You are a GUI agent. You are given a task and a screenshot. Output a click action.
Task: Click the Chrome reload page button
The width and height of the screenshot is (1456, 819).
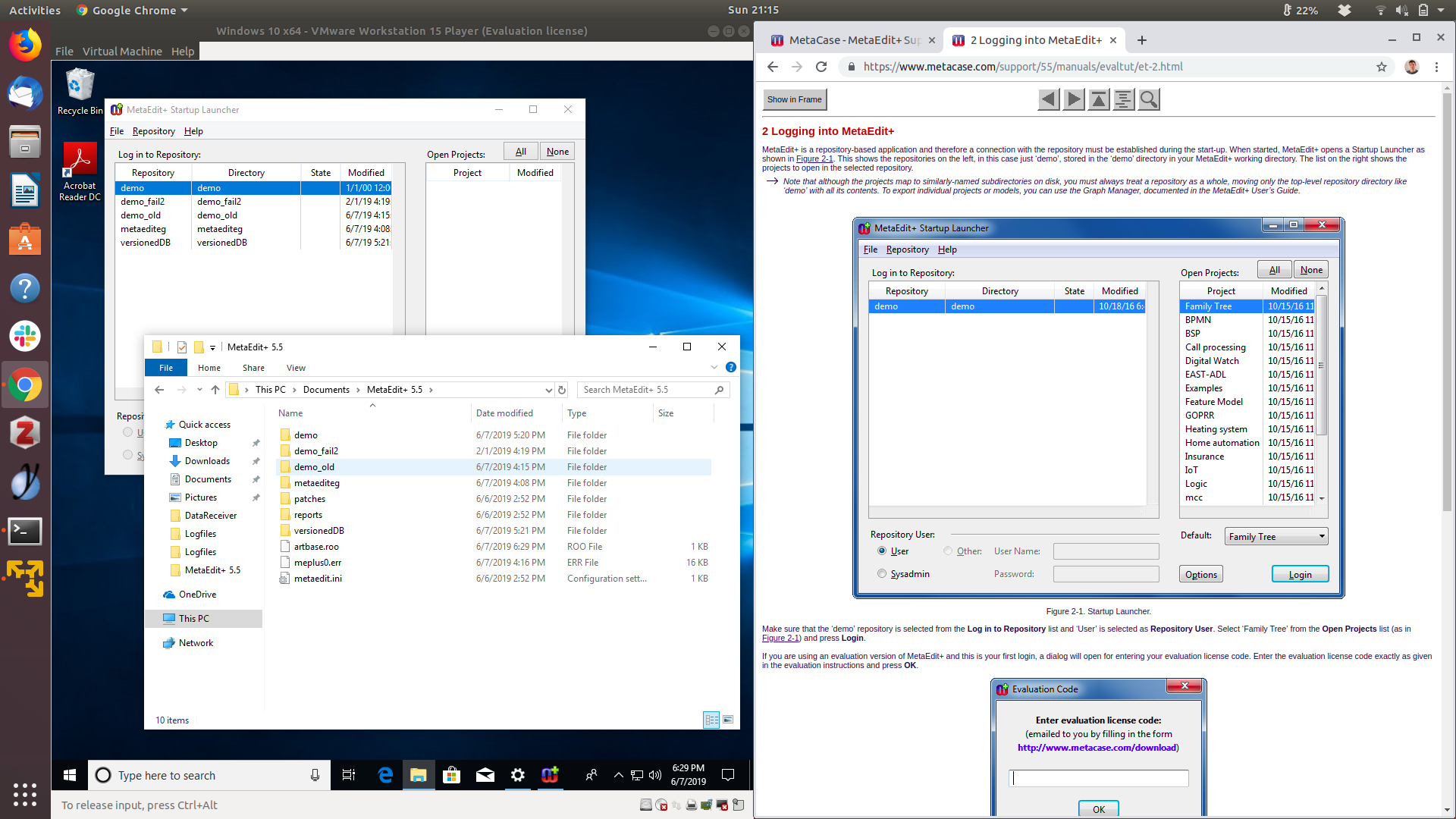pos(821,67)
